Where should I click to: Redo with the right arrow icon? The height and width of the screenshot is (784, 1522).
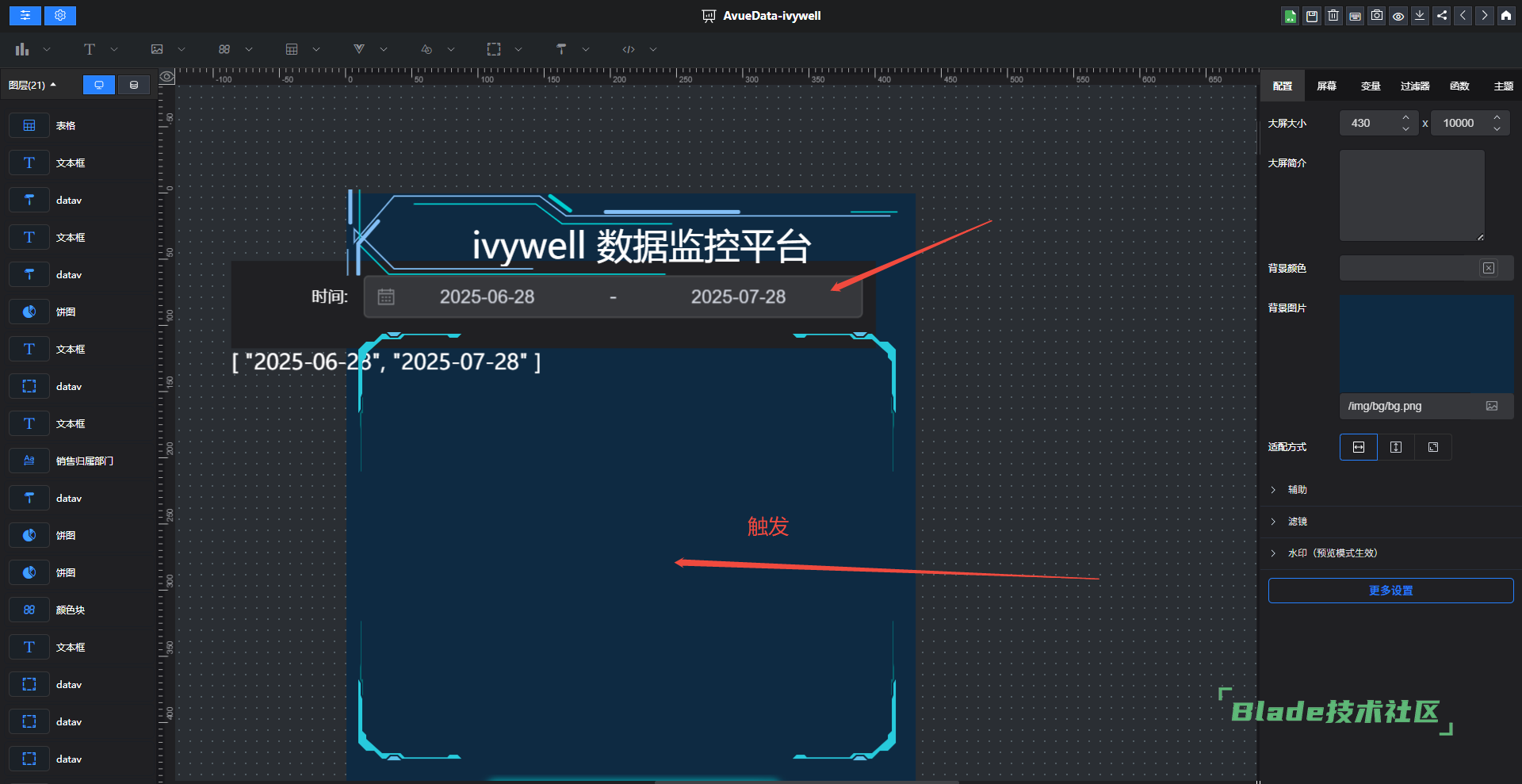[1485, 16]
